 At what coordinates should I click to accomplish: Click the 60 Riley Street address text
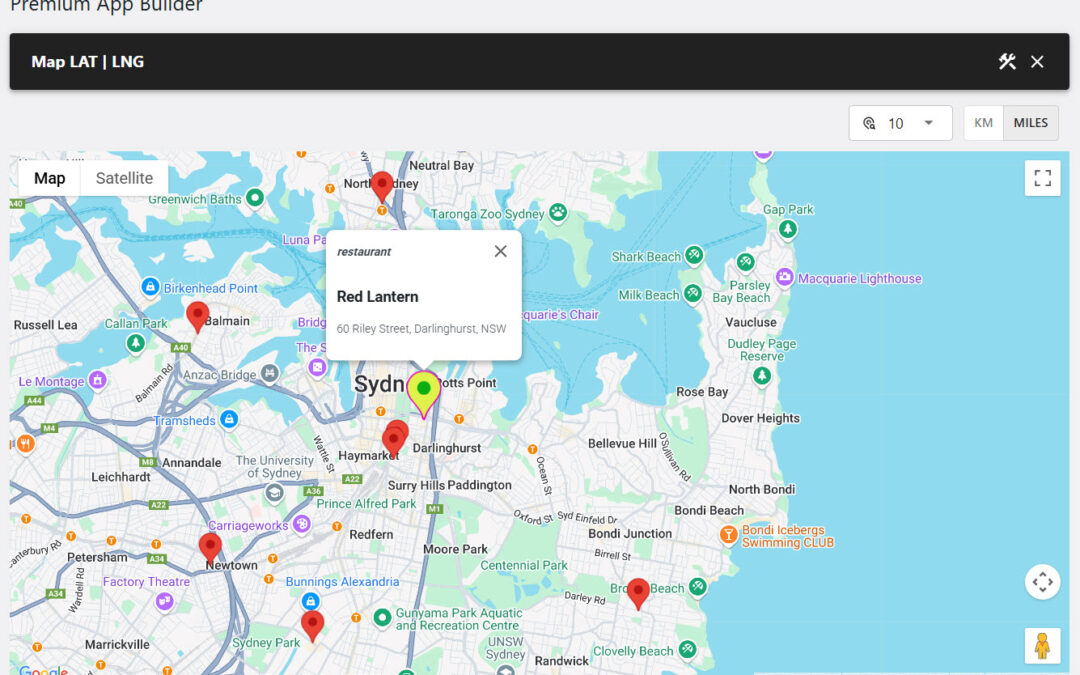[421, 329]
